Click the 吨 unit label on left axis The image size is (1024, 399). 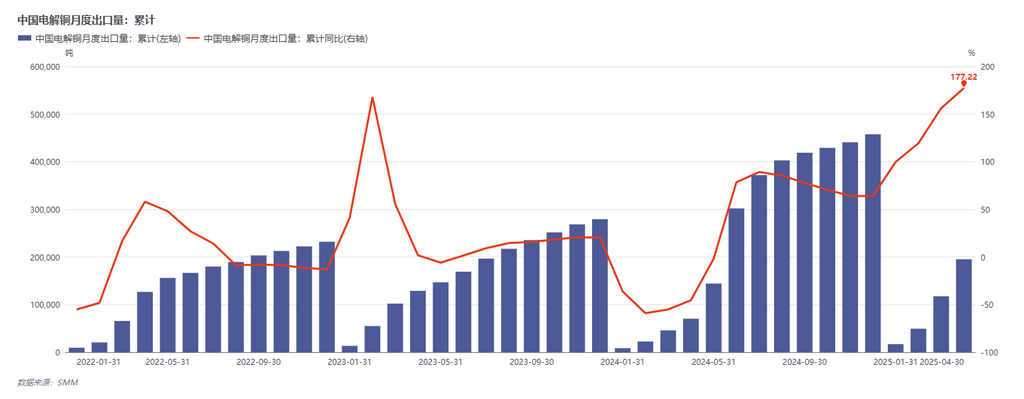69,53
